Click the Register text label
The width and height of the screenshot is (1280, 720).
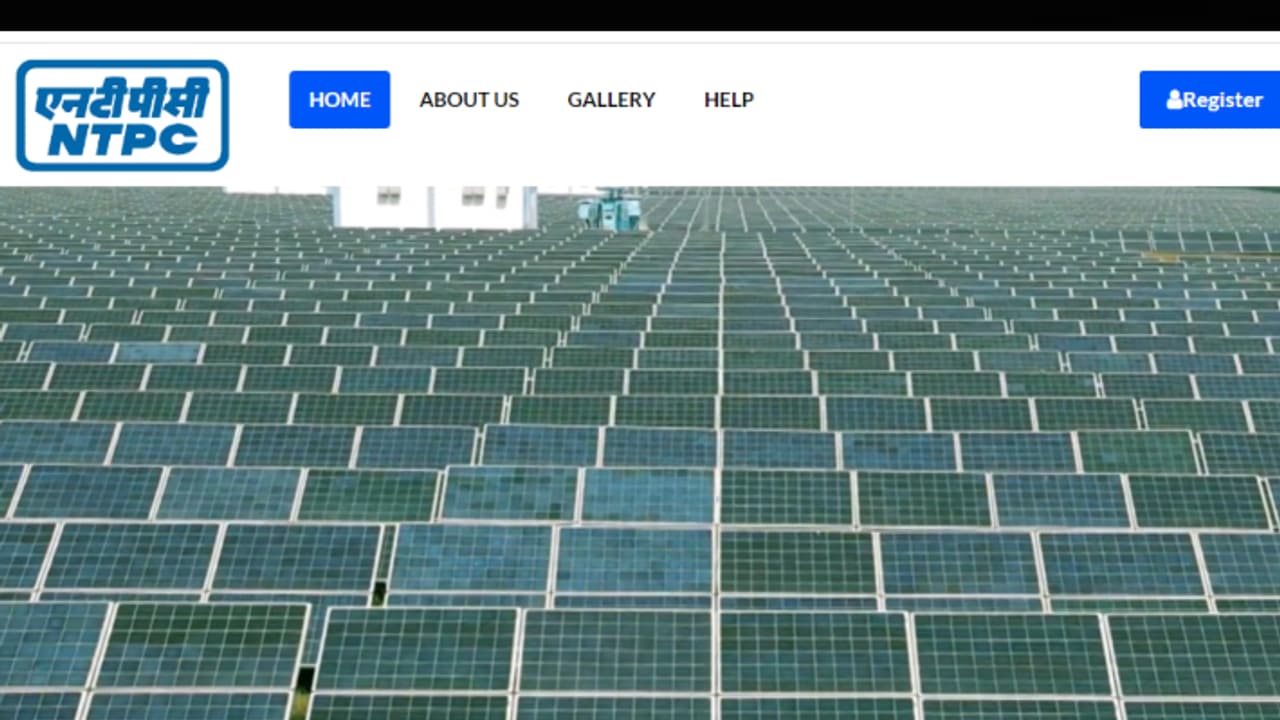pos(1222,100)
